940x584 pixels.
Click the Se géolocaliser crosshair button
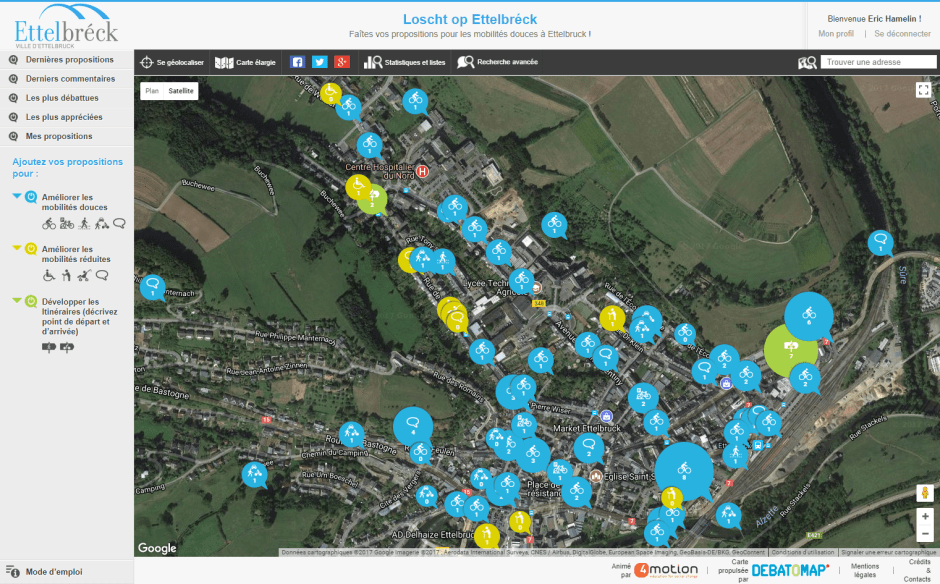point(172,62)
